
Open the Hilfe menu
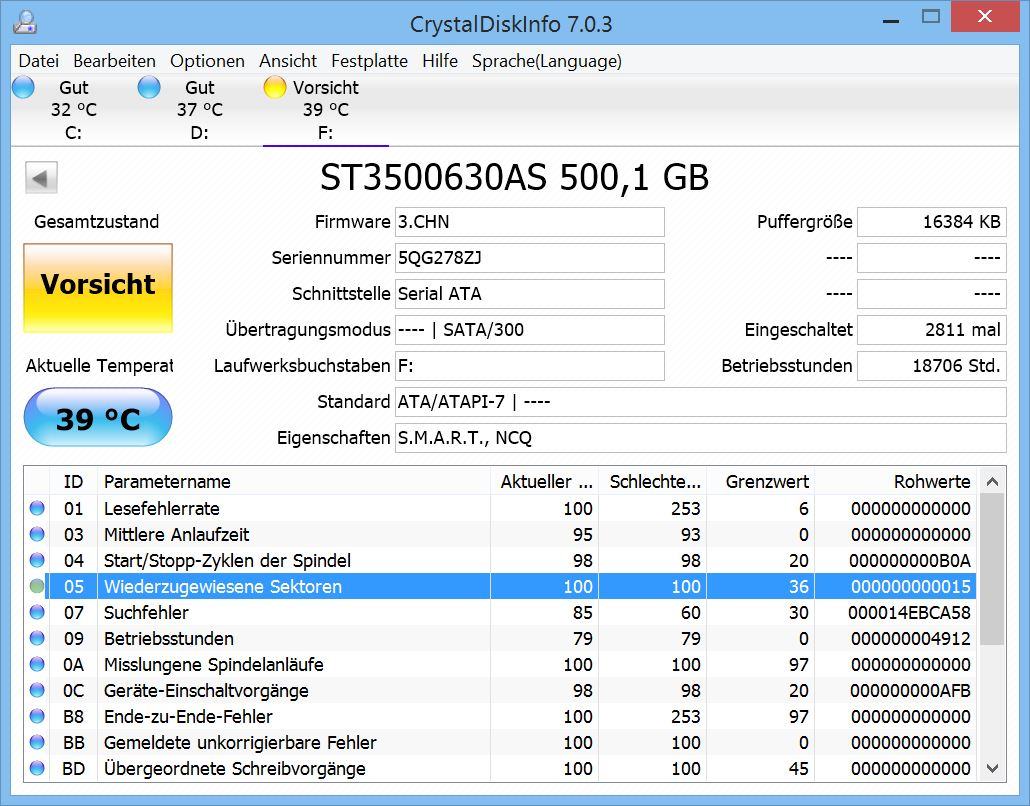440,61
